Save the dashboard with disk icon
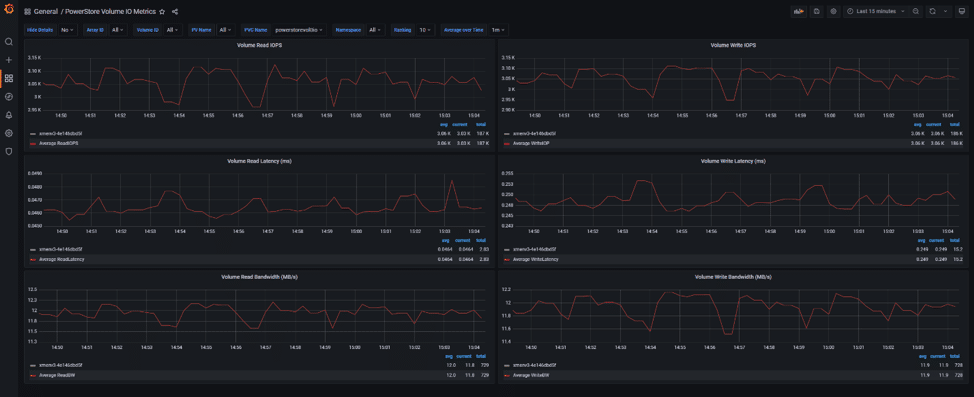The image size is (974, 397). pyautogui.click(x=816, y=11)
